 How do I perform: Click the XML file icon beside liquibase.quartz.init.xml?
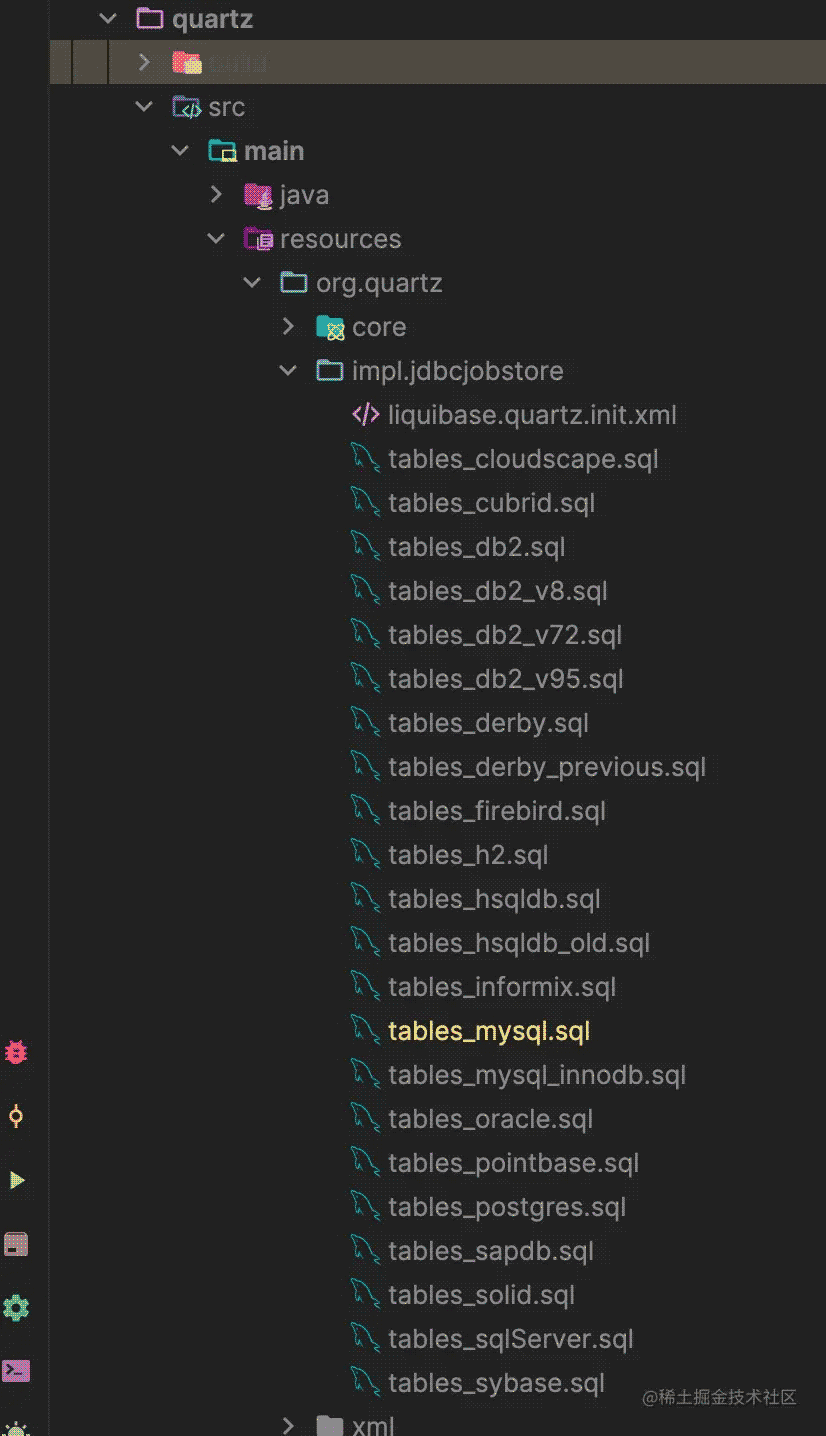(x=366, y=415)
